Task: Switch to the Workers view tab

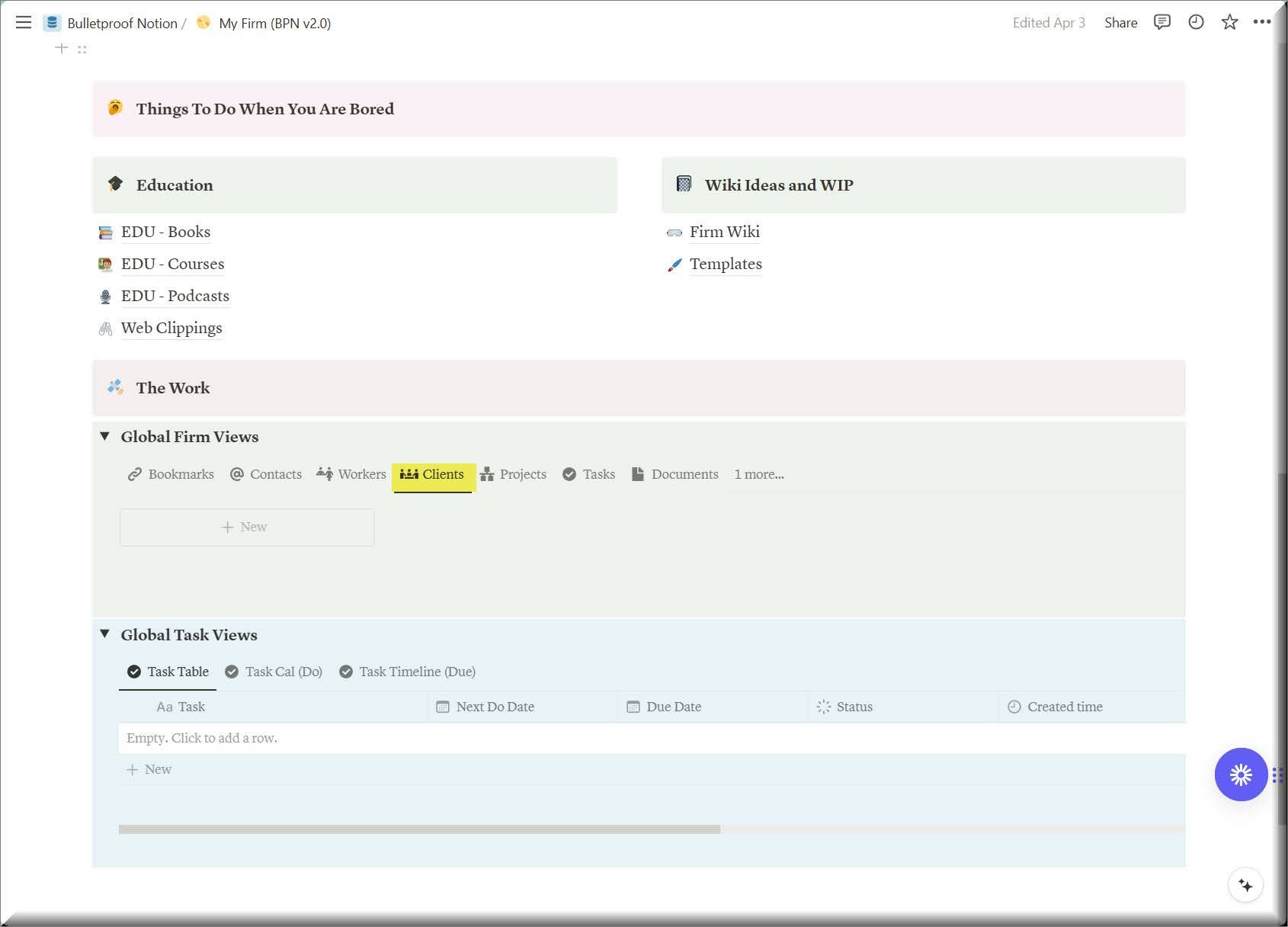Action: coord(351,474)
